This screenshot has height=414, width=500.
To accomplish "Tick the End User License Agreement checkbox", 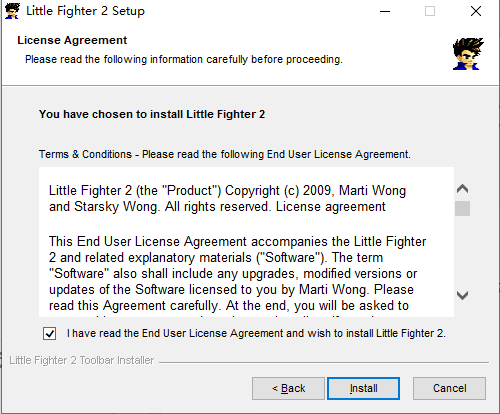I will 50,333.
